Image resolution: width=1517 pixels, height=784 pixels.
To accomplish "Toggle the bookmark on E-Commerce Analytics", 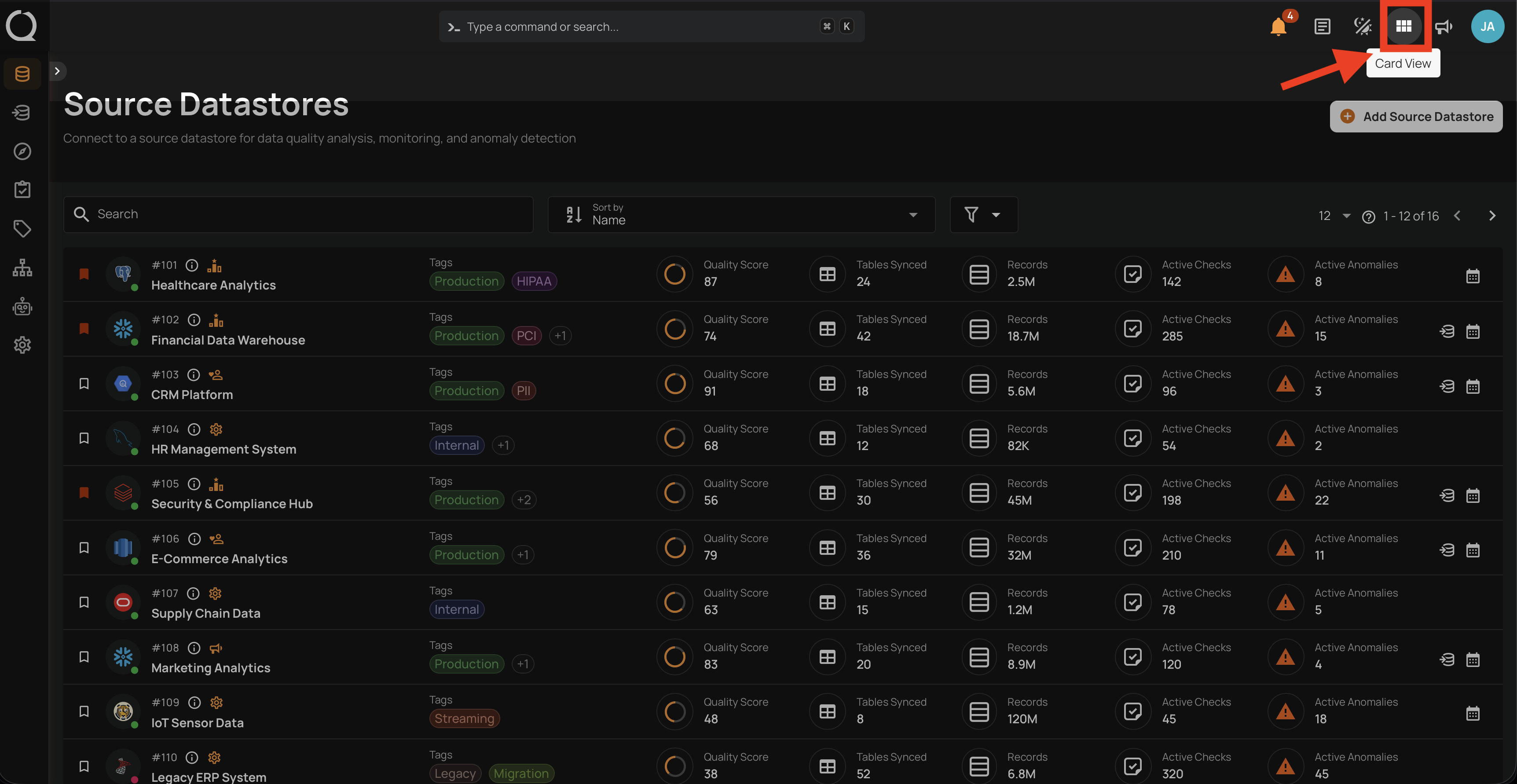I will [84, 548].
